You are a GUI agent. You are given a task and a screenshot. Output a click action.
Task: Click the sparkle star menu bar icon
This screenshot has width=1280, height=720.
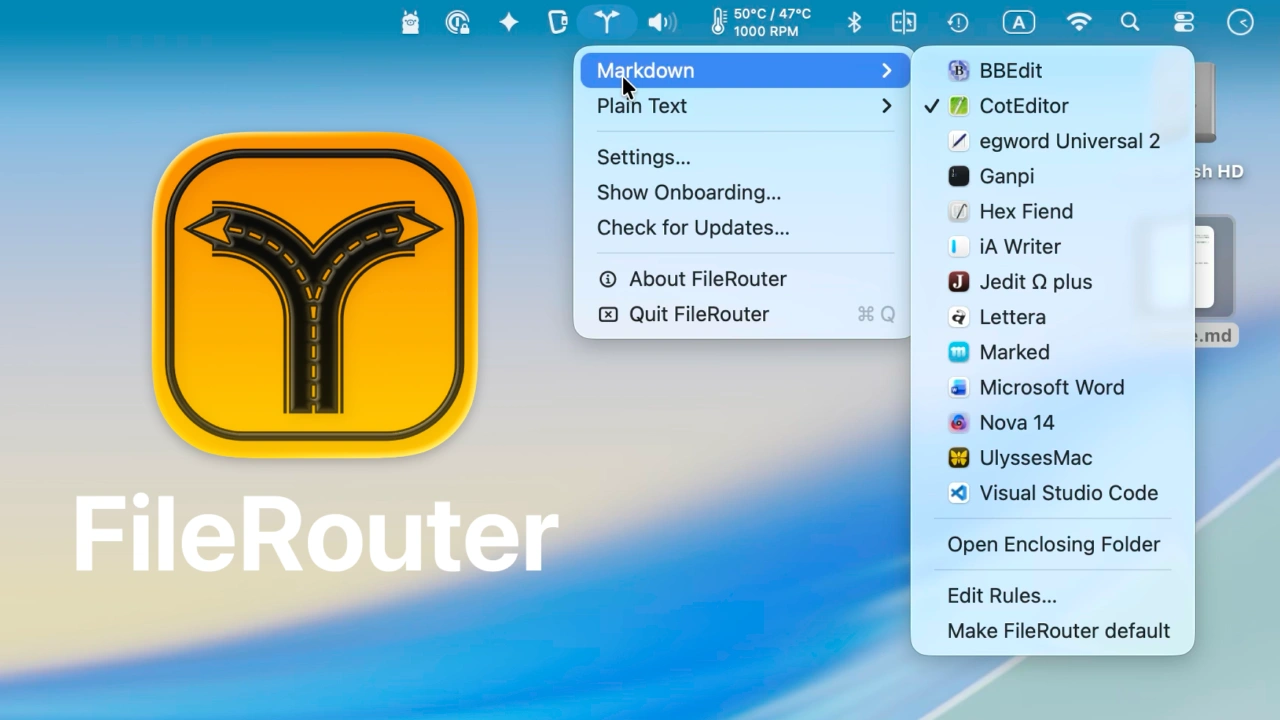(x=509, y=22)
